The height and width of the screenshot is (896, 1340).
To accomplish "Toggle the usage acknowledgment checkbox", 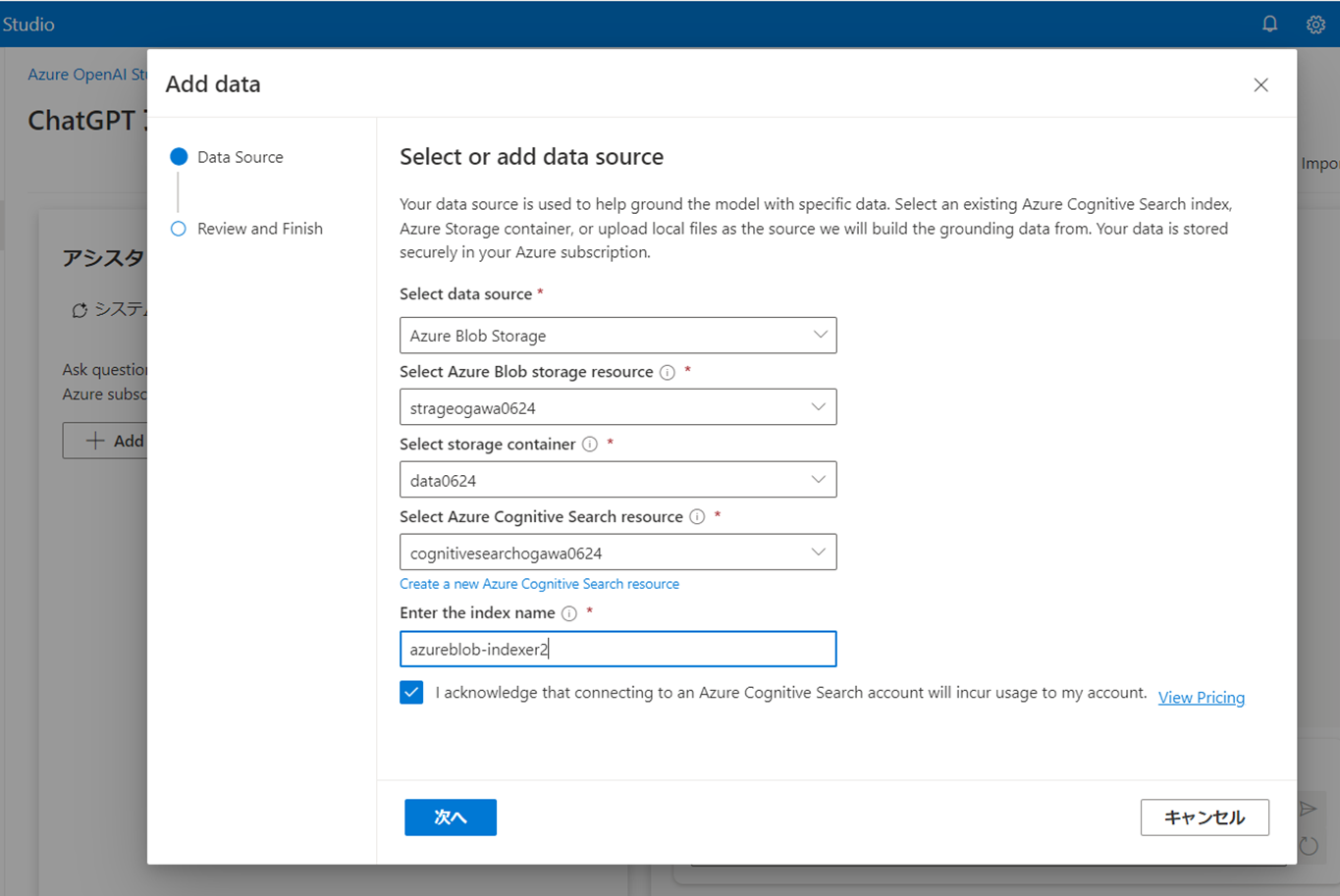I will pyautogui.click(x=411, y=692).
